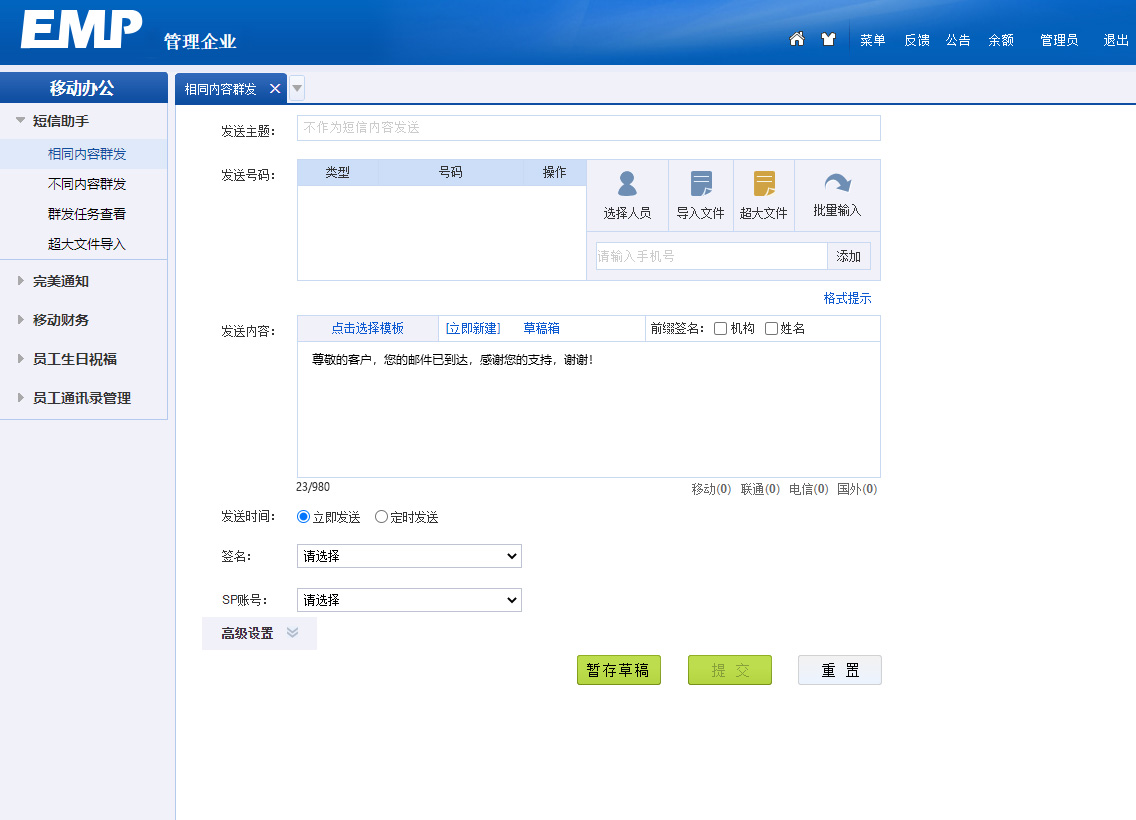Check the 姓名 prefix signature box
Image resolution: width=1136 pixels, height=820 pixels.
click(x=770, y=328)
